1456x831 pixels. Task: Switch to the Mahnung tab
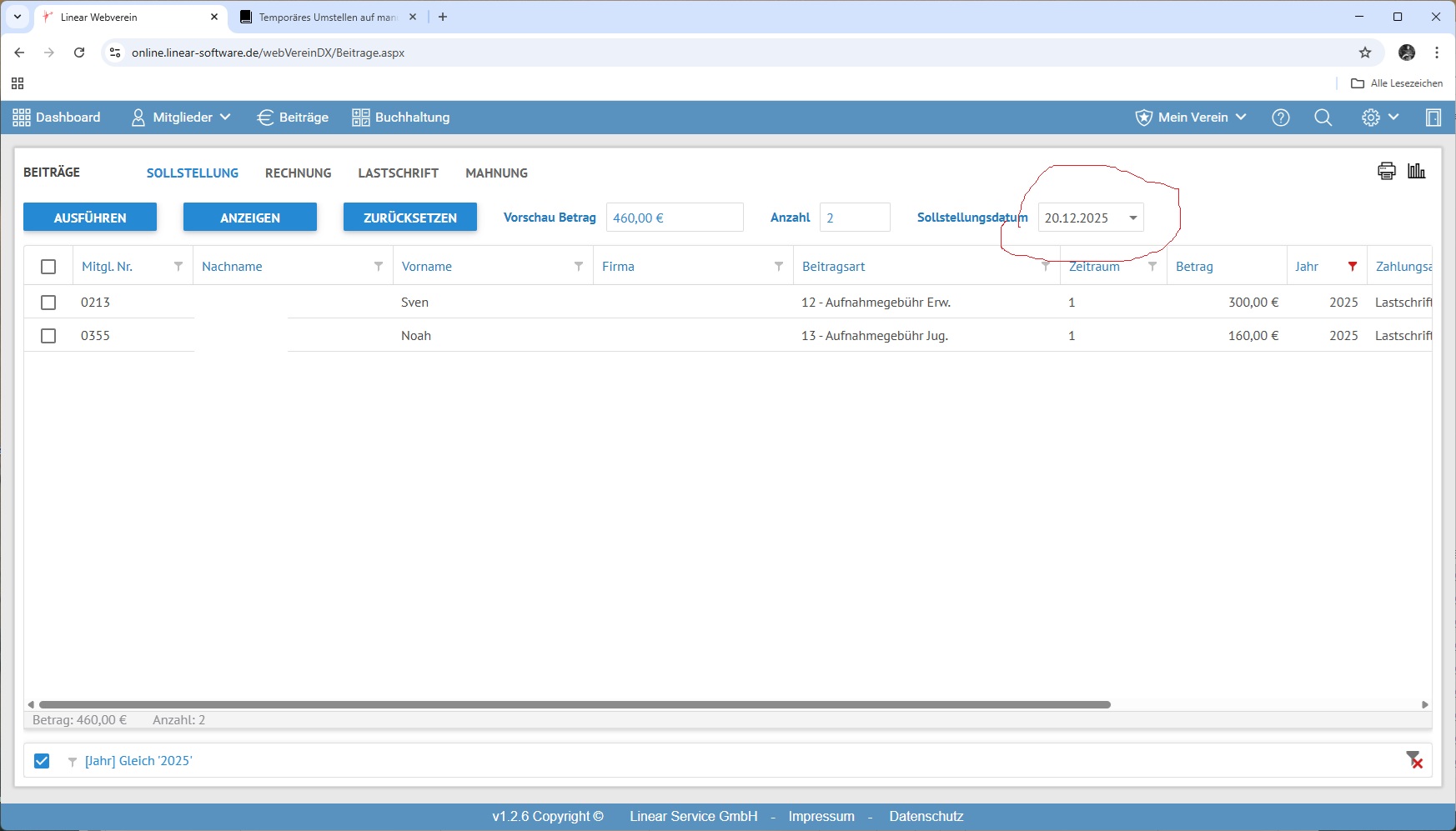(496, 173)
